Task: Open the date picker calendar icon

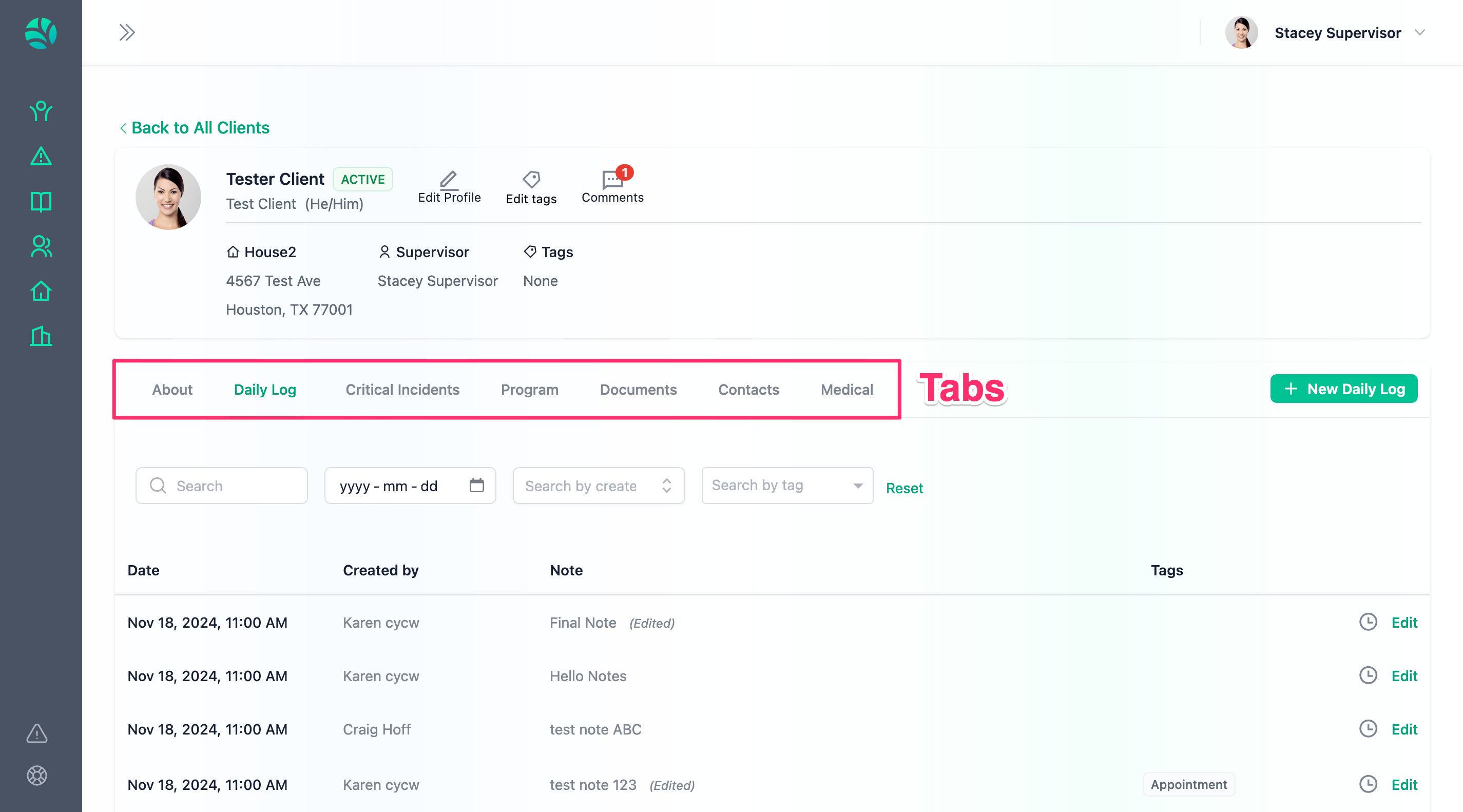Action: [476, 486]
